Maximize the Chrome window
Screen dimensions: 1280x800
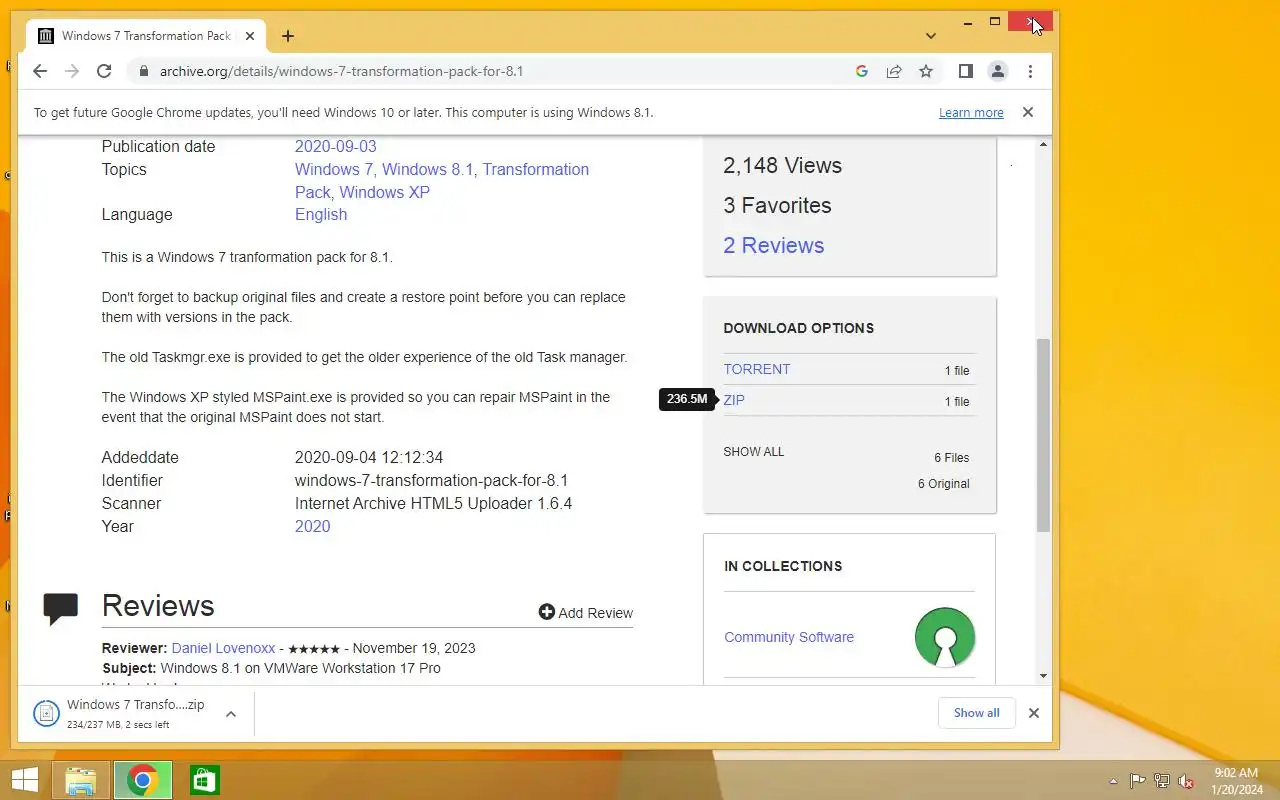click(995, 22)
